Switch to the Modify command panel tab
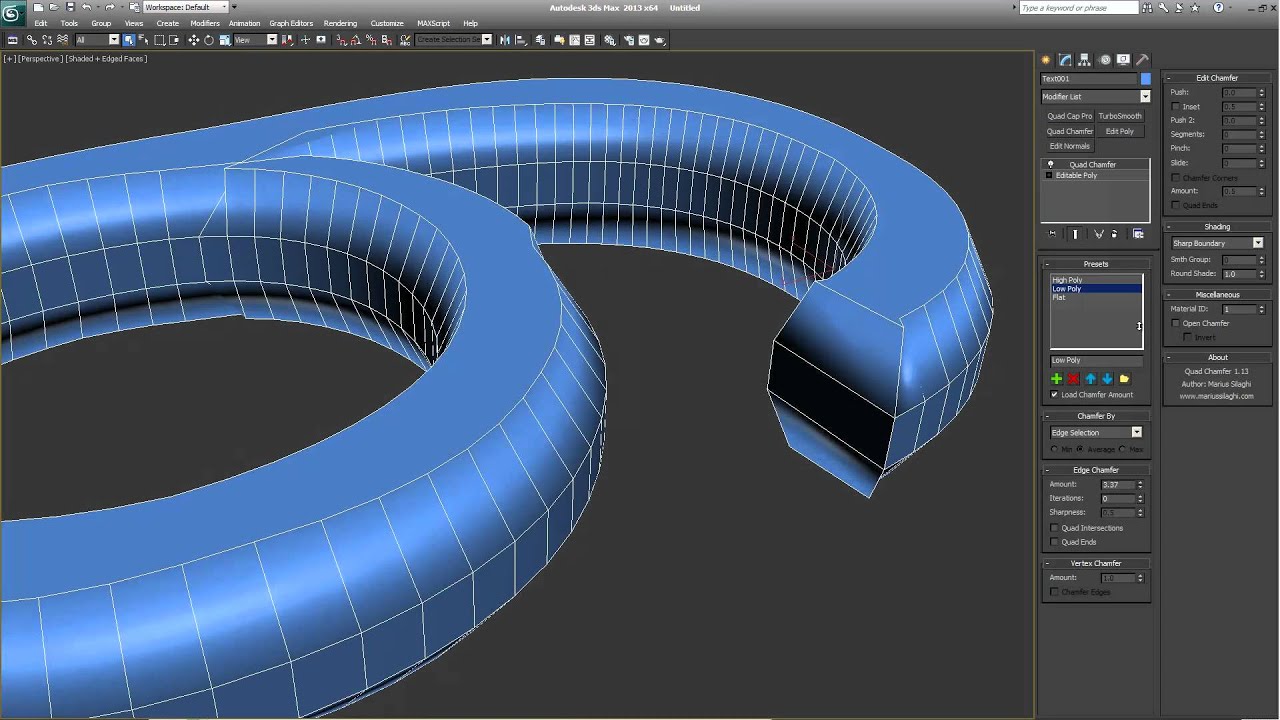 1065,60
